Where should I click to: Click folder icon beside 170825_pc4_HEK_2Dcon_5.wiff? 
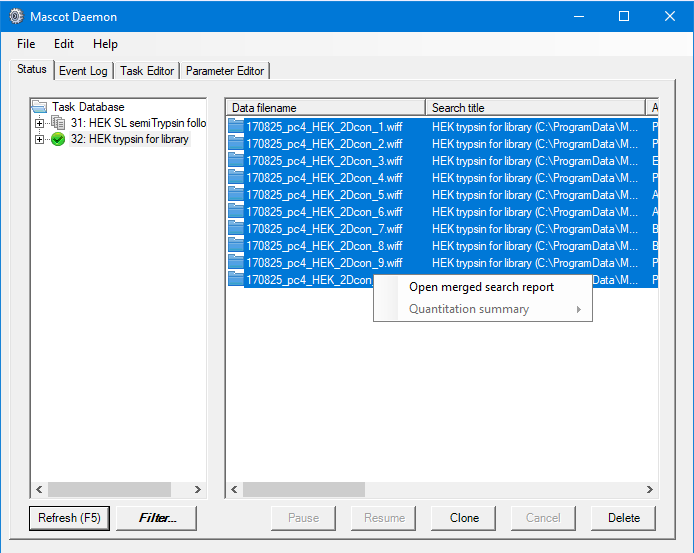(236, 195)
